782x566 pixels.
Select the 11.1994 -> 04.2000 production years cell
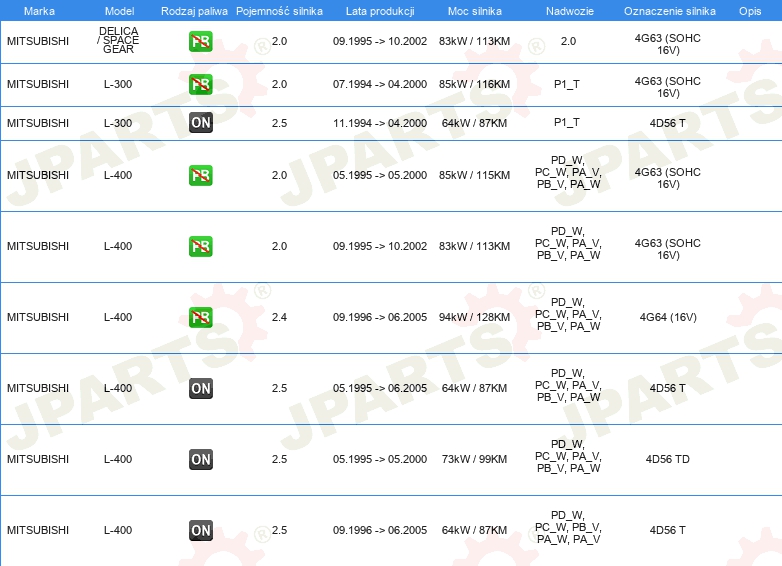point(380,123)
